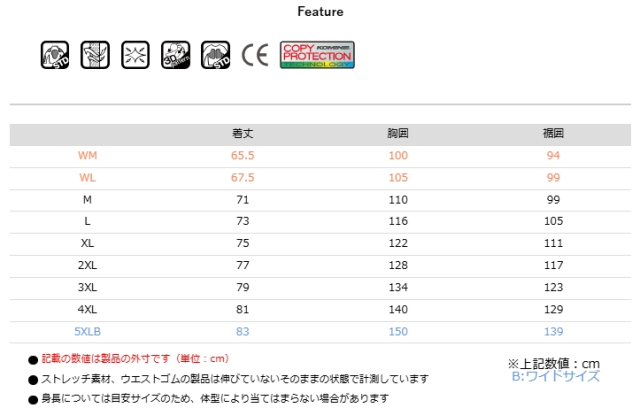Click the 83 length value for 5XLB
The height and width of the screenshot is (408, 640).
click(242, 331)
